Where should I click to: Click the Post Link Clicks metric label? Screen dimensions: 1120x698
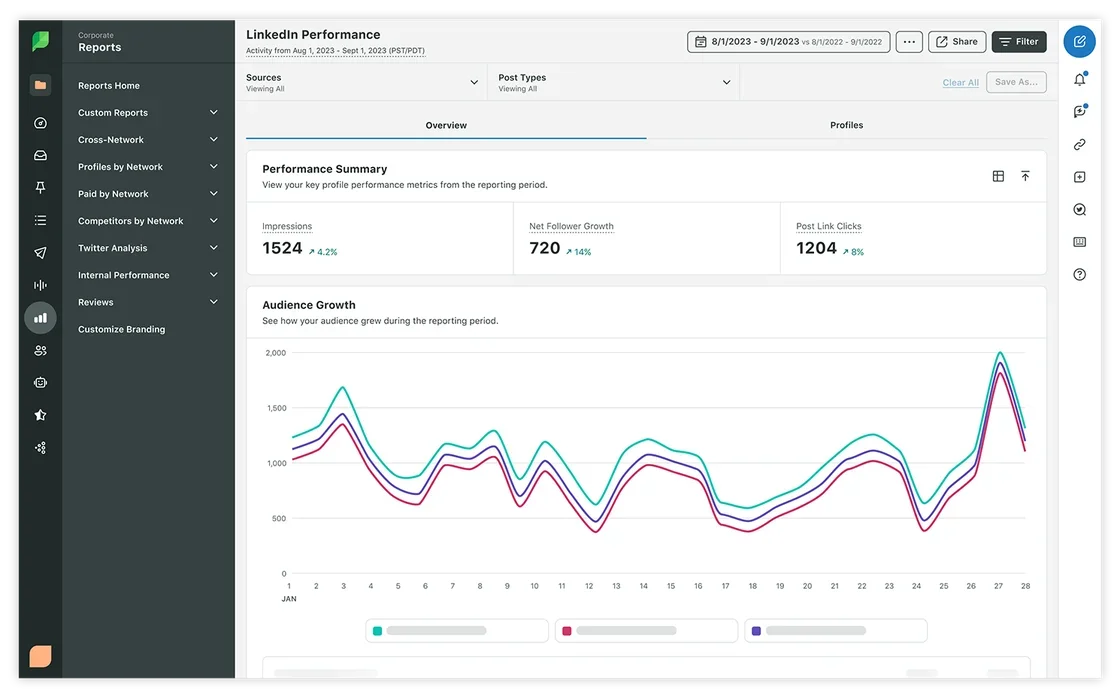(x=829, y=226)
